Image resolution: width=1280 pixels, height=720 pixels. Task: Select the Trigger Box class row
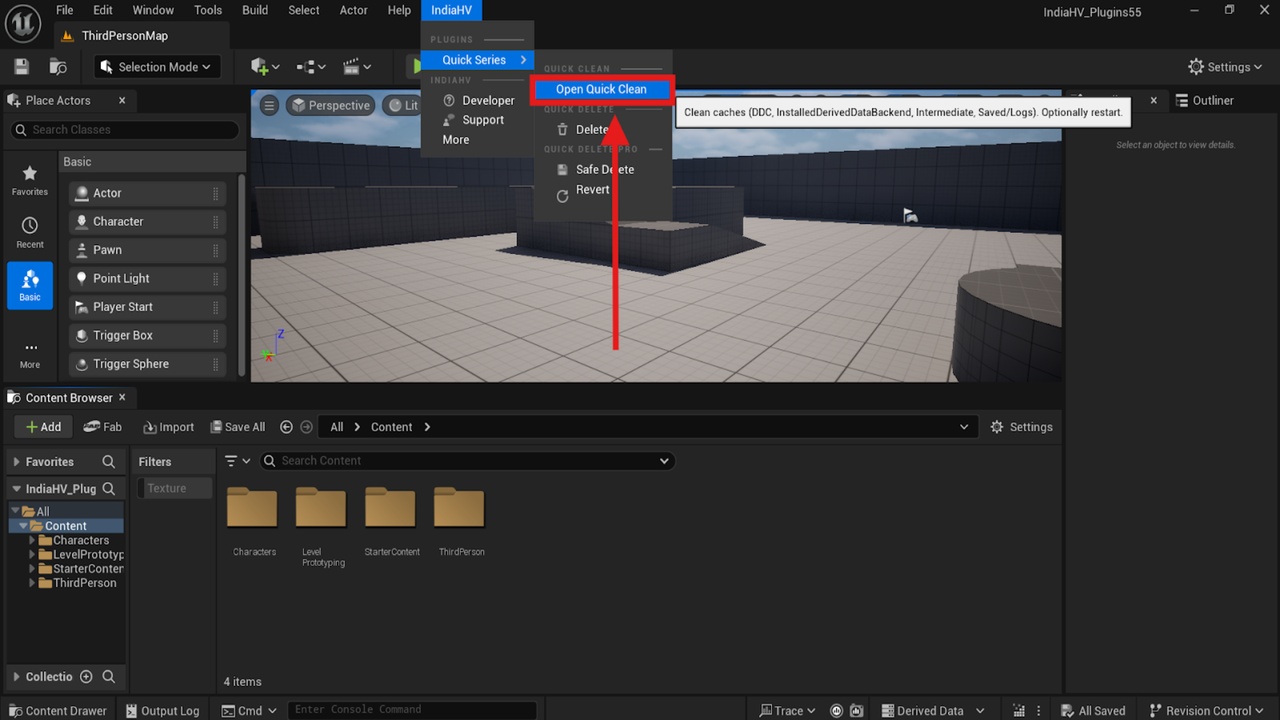[147, 335]
